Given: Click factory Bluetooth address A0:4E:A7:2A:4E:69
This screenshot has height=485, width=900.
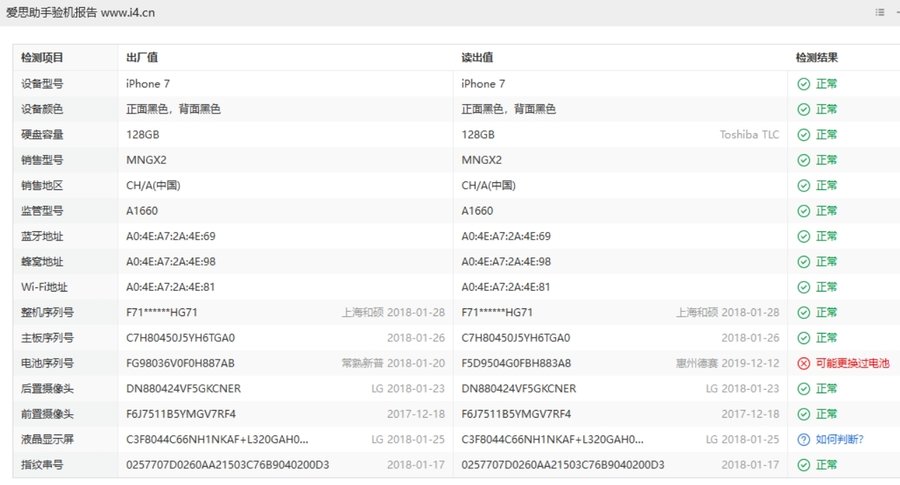Looking at the screenshot, I should coord(170,236).
